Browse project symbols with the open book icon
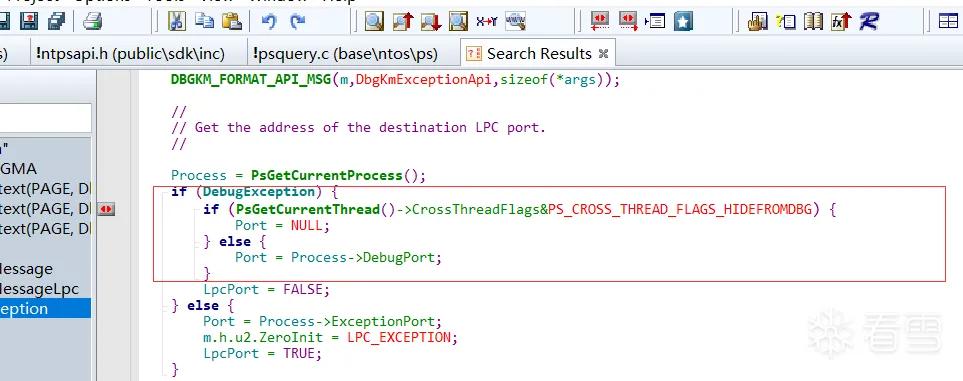Viewport: 963px width, 381px height. 813,22
